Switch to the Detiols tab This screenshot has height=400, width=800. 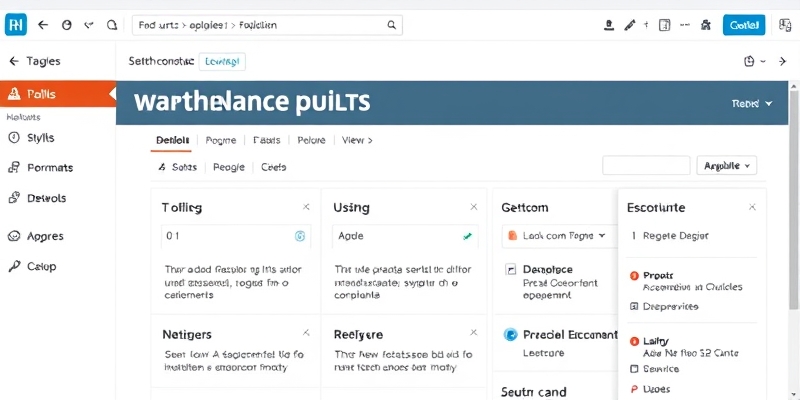click(172, 140)
